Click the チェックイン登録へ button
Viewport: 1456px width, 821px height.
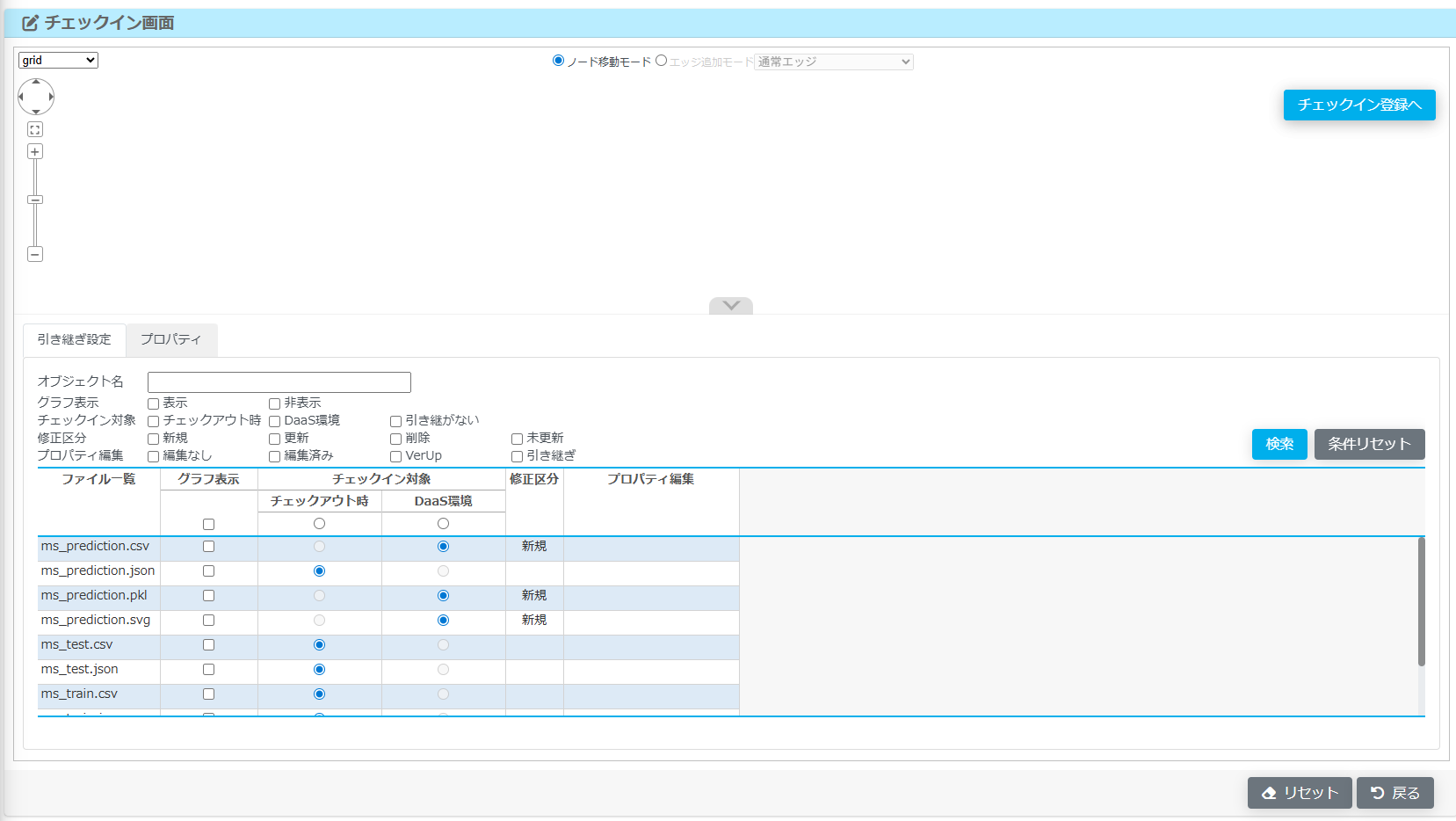1358,105
